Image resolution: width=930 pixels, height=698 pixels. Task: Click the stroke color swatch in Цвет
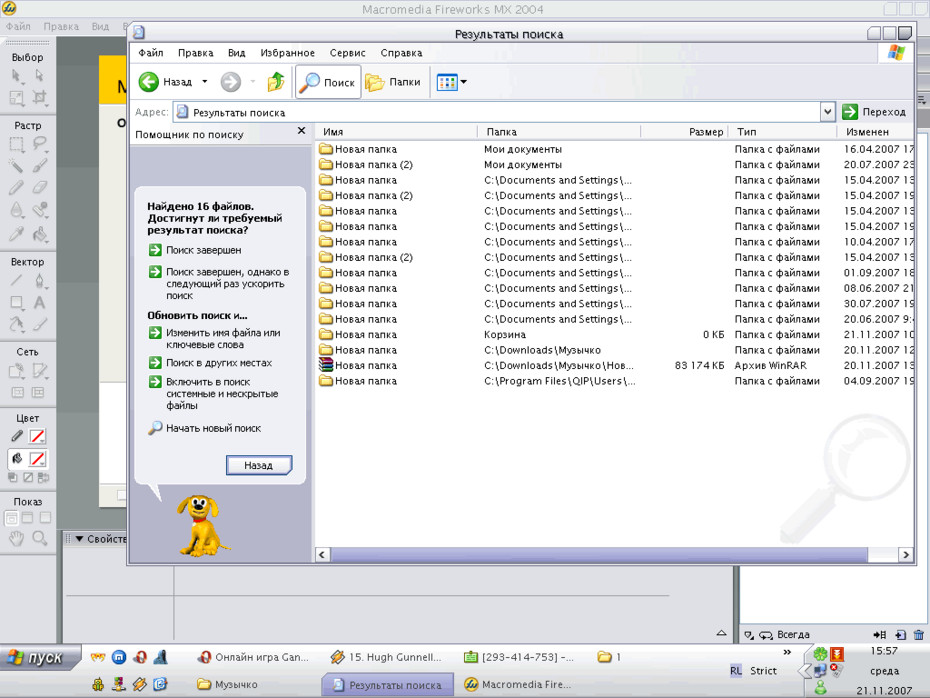(37, 436)
